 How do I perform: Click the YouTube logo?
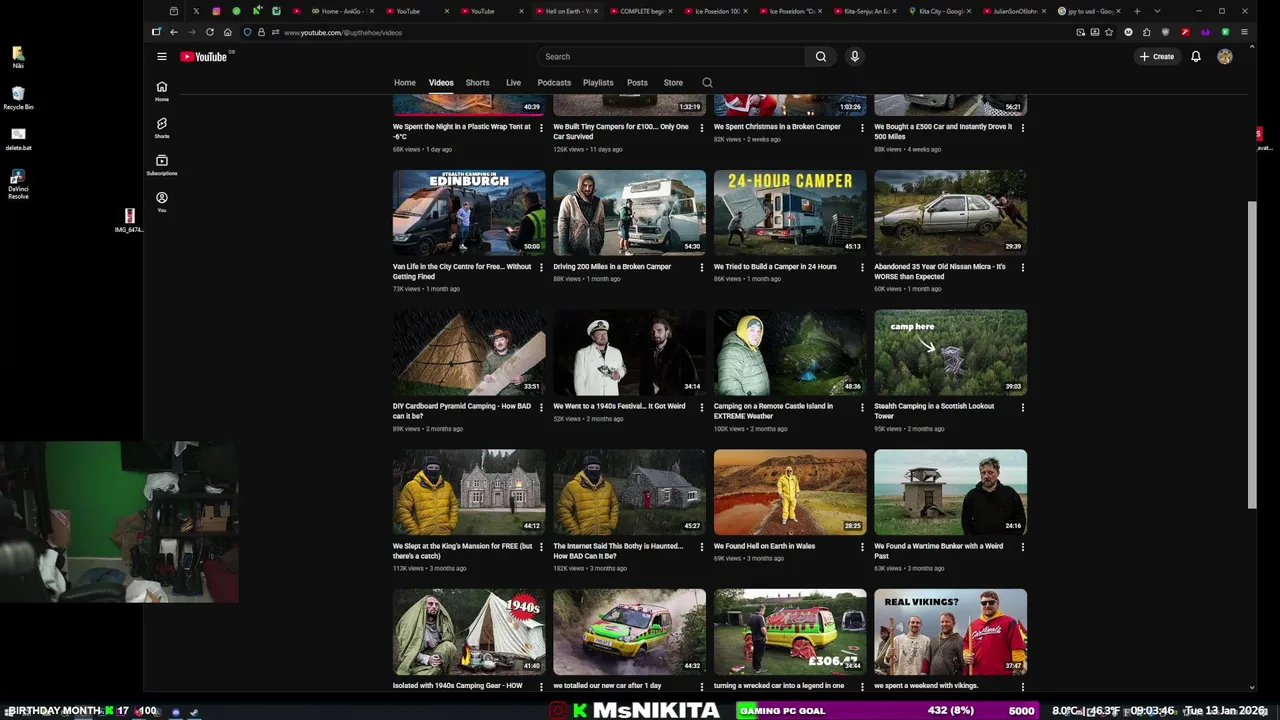[204, 57]
